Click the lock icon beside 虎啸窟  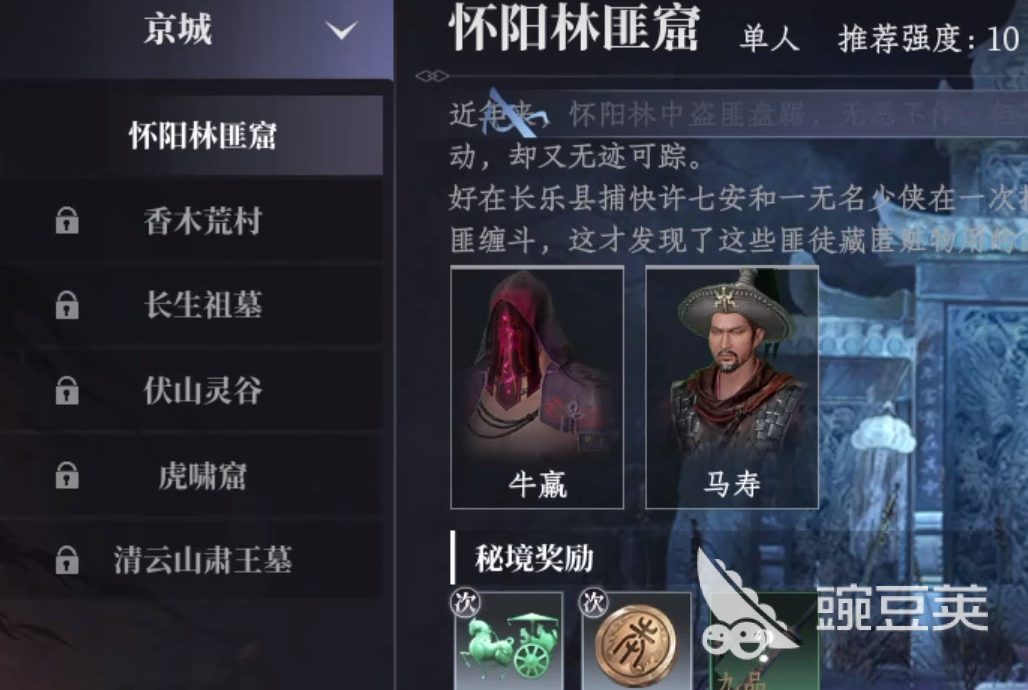pyautogui.click(x=67, y=475)
